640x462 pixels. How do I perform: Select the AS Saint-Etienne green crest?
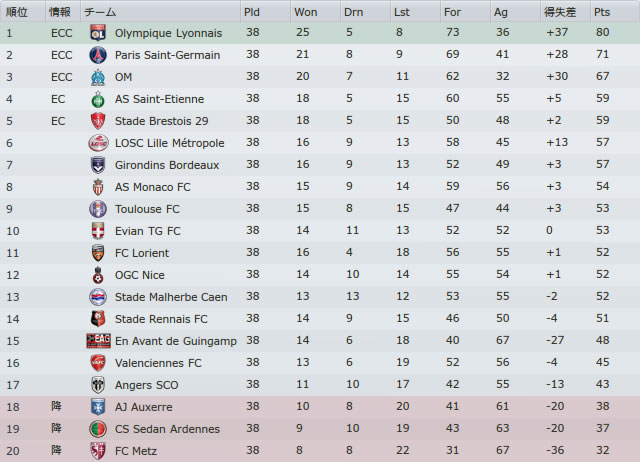click(x=98, y=99)
